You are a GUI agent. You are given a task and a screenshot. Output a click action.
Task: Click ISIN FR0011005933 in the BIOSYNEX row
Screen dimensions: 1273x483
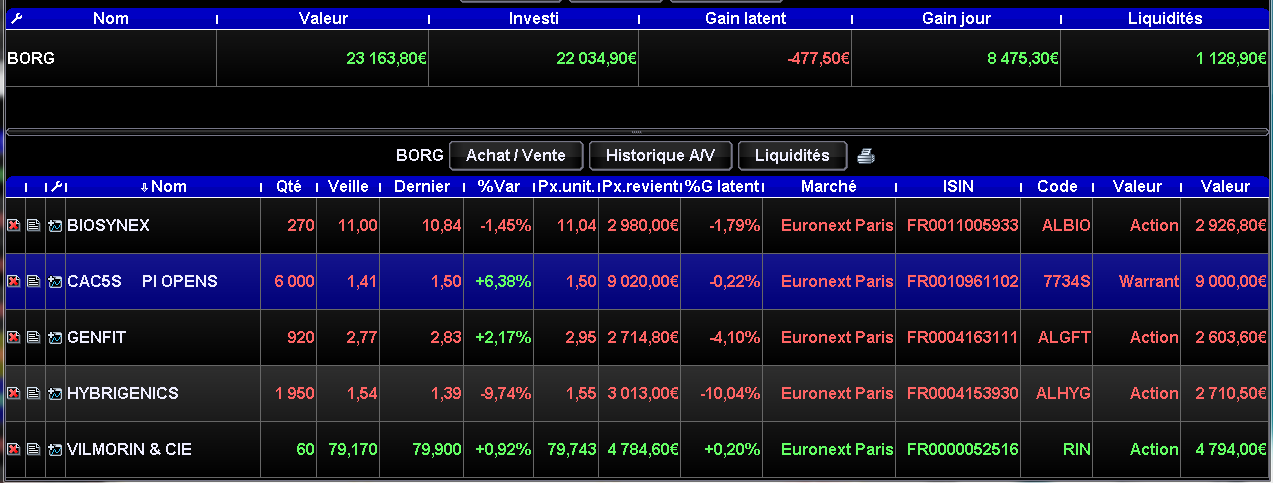[x=962, y=226]
